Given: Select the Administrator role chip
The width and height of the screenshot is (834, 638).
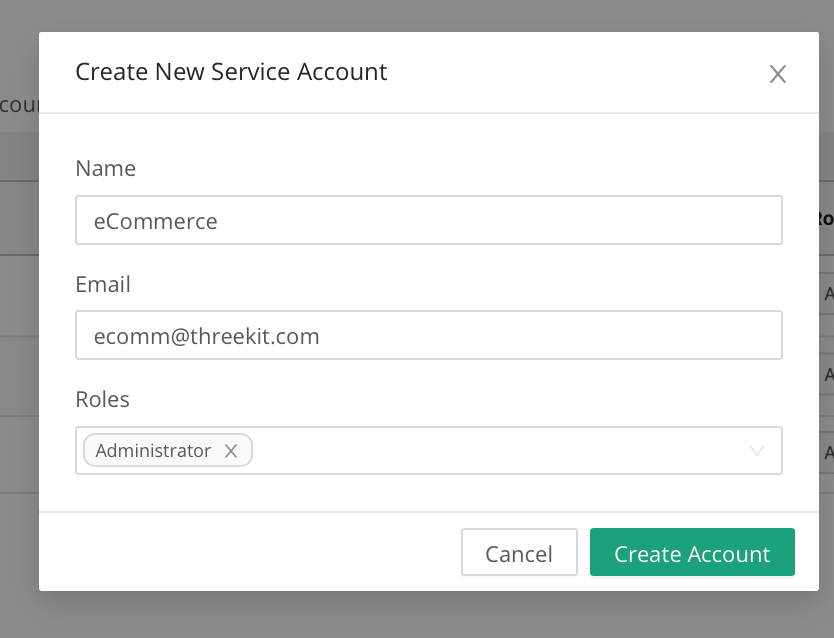Looking at the screenshot, I should pyautogui.click(x=153, y=451).
